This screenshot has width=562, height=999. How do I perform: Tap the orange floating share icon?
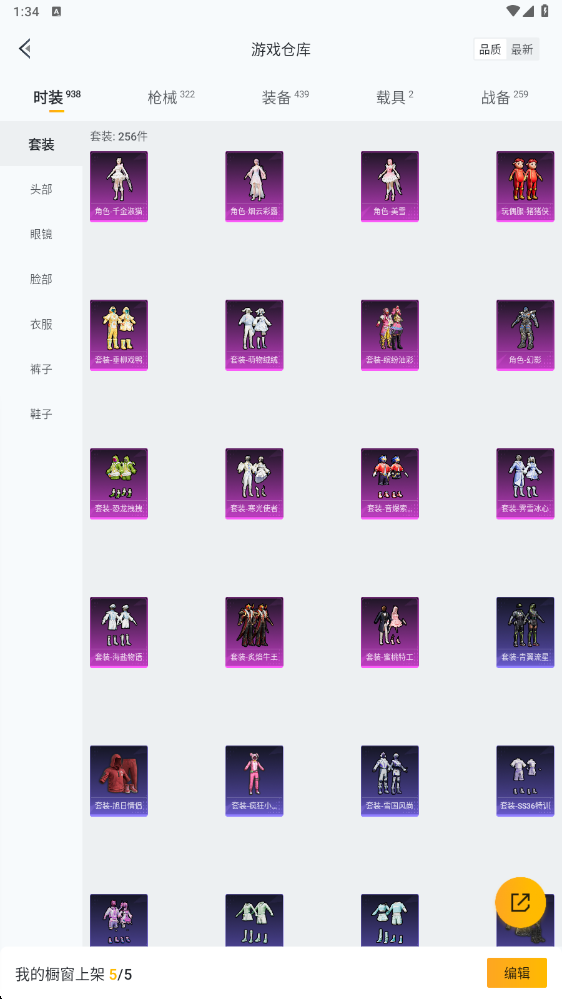[x=521, y=902]
